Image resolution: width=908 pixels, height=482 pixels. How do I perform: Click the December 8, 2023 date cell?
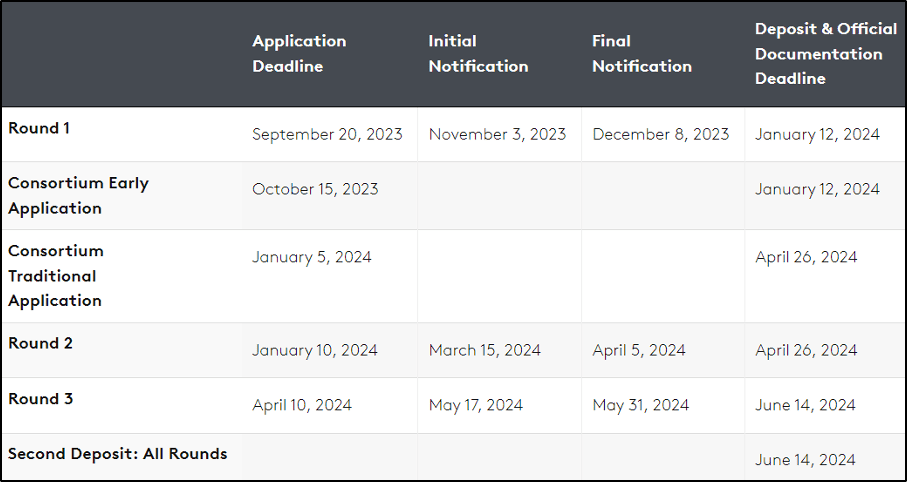(x=661, y=134)
